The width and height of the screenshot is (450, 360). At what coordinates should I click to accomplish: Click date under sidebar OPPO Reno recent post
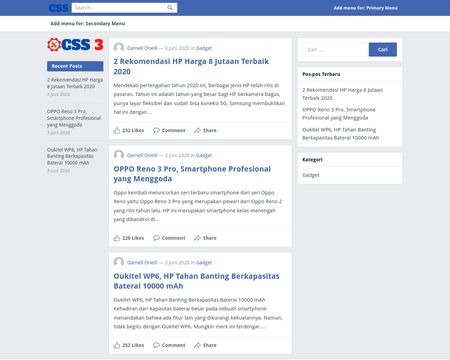coord(58,133)
